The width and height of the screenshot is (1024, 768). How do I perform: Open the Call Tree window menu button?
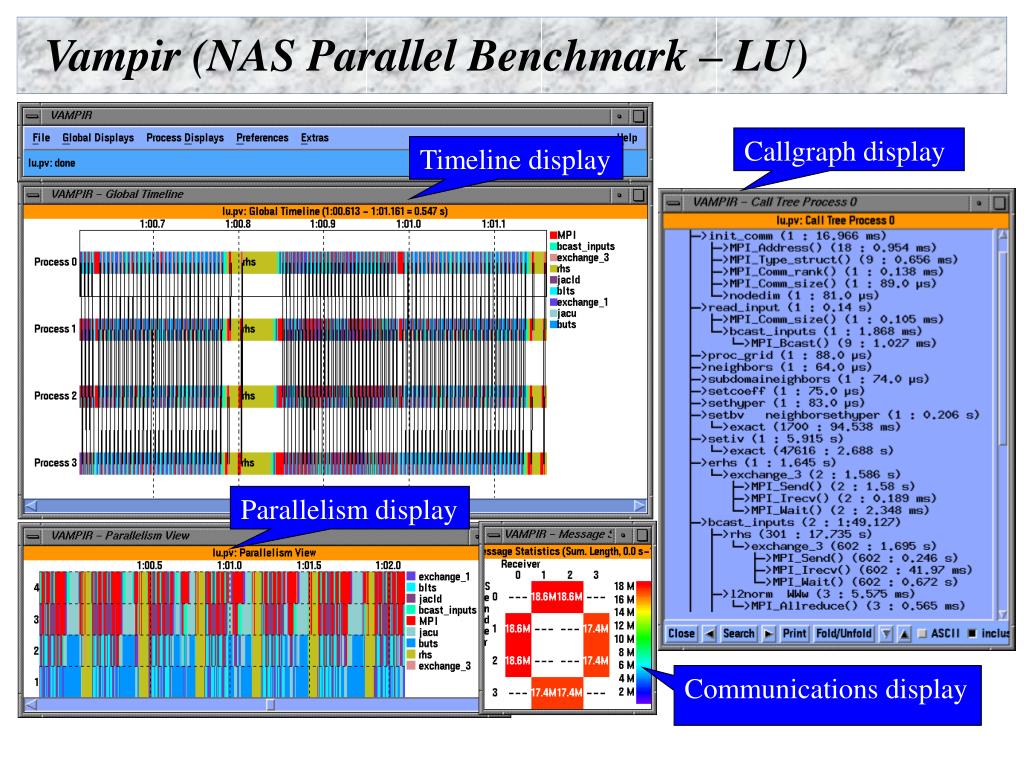tap(674, 202)
